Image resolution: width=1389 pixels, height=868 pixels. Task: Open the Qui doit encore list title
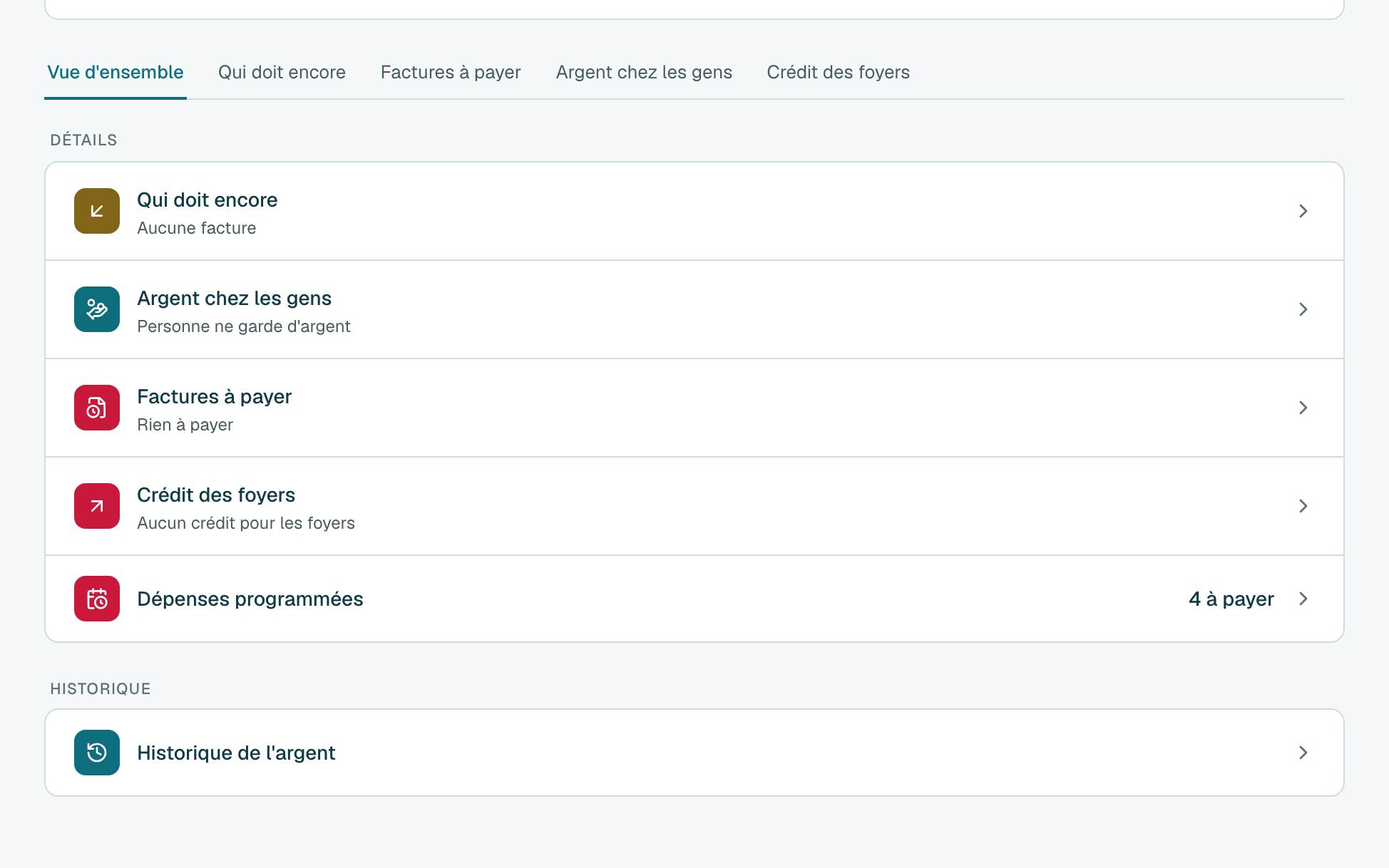(207, 200)
